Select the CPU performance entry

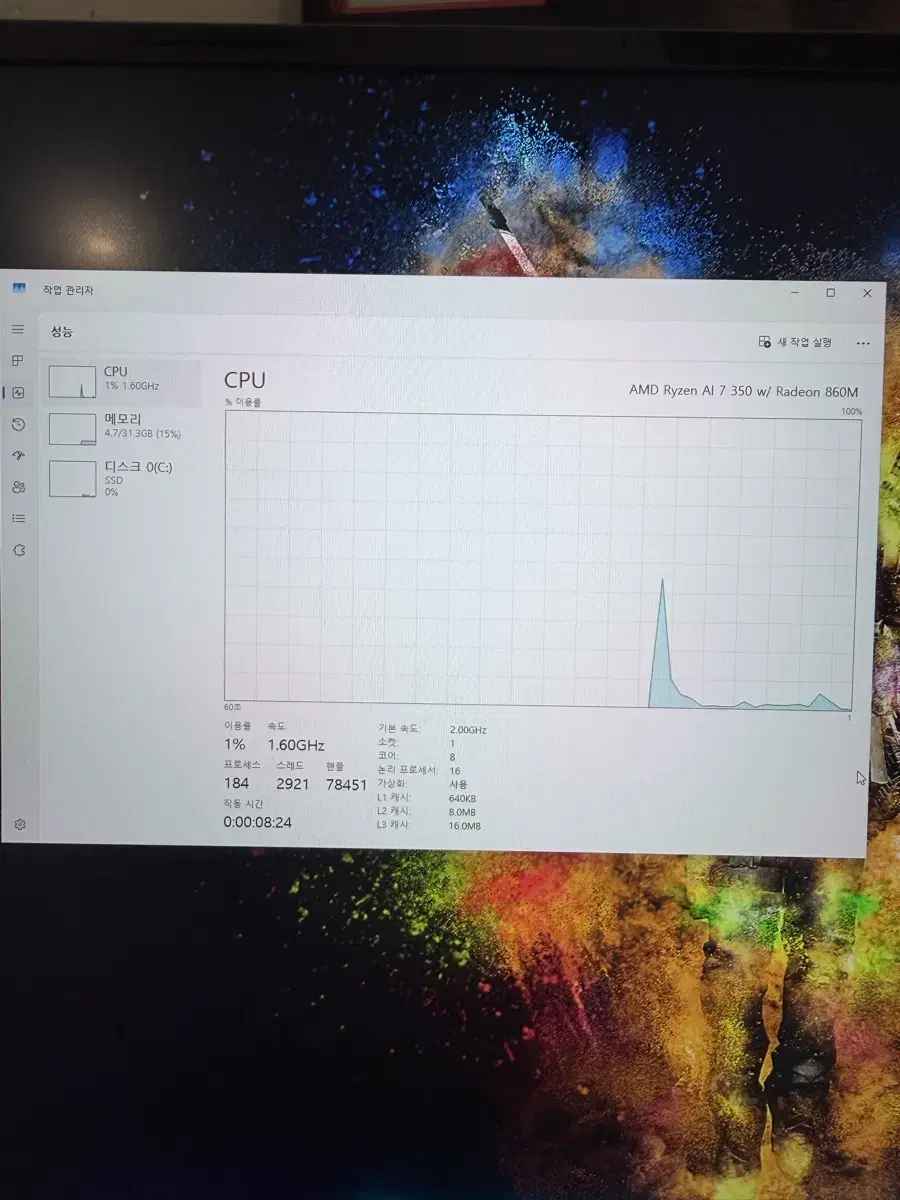(121, 383)
